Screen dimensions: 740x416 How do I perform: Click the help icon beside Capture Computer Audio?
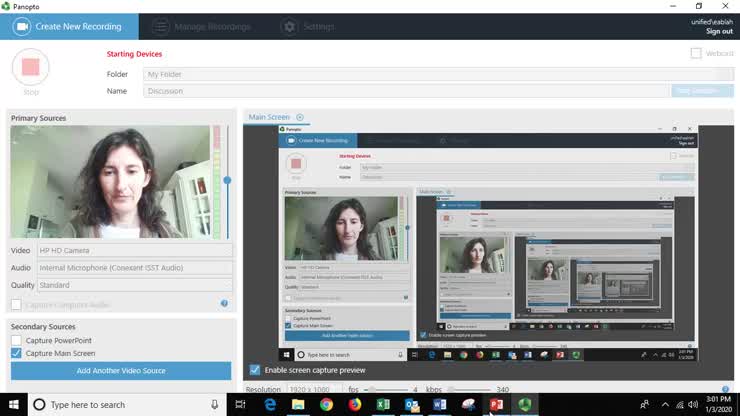click(x=224, y=303)
